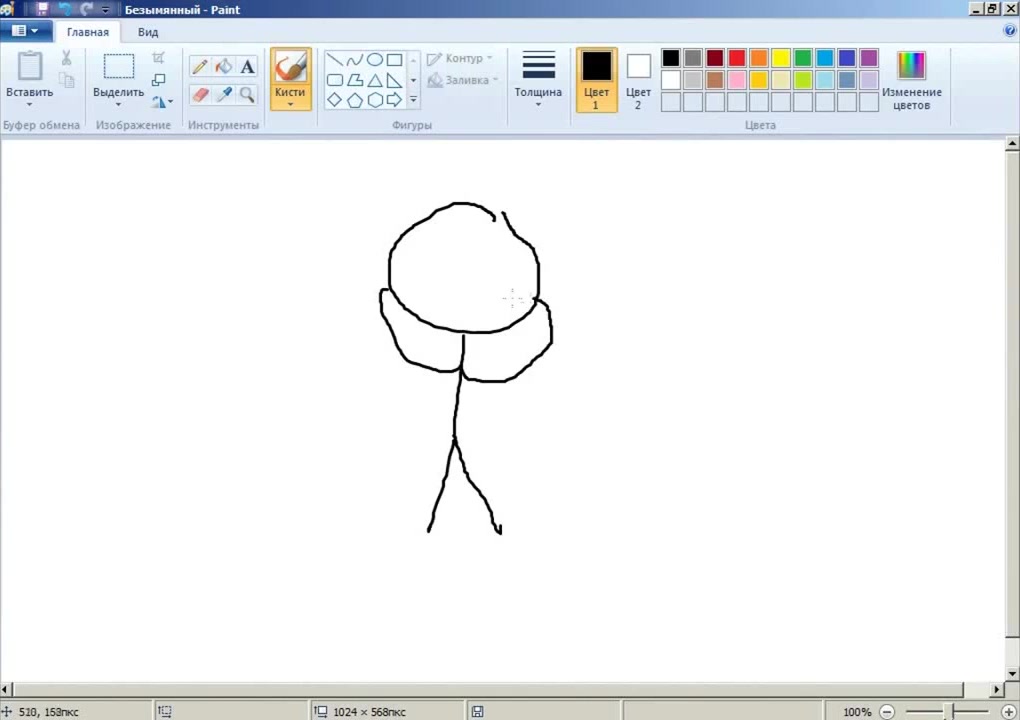1020x720 pixels.
Task: Activate the Цвет 1 color slot
Action: click(596, 80)
